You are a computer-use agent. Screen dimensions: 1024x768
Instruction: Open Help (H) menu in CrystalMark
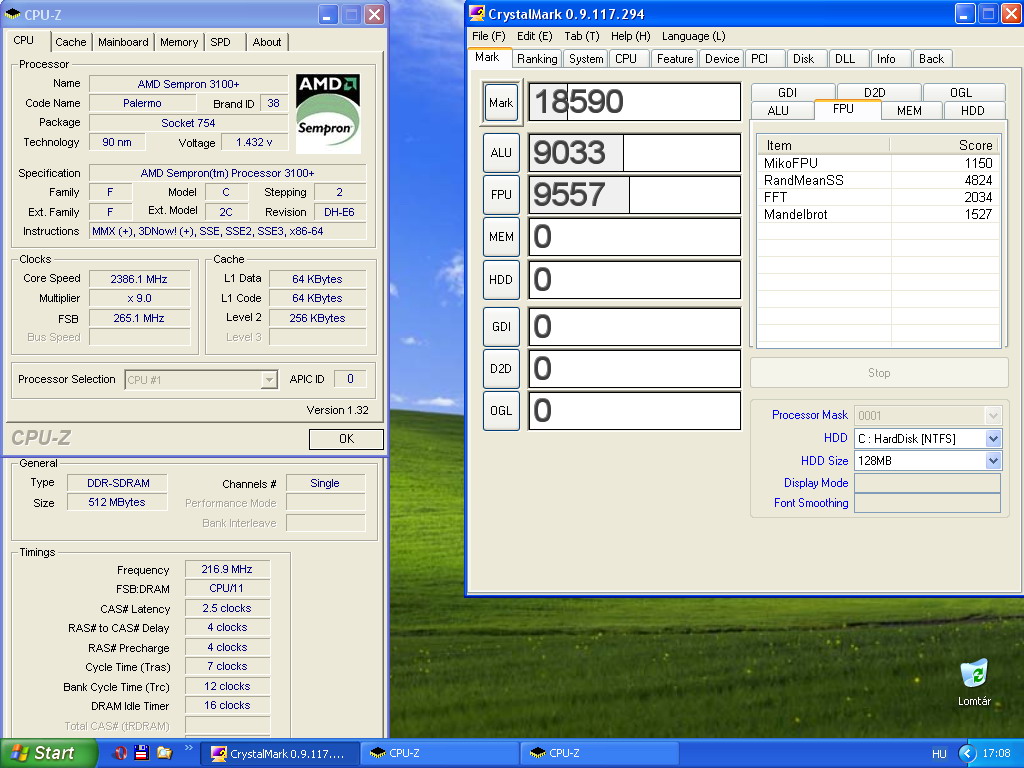tap(630, 36)
